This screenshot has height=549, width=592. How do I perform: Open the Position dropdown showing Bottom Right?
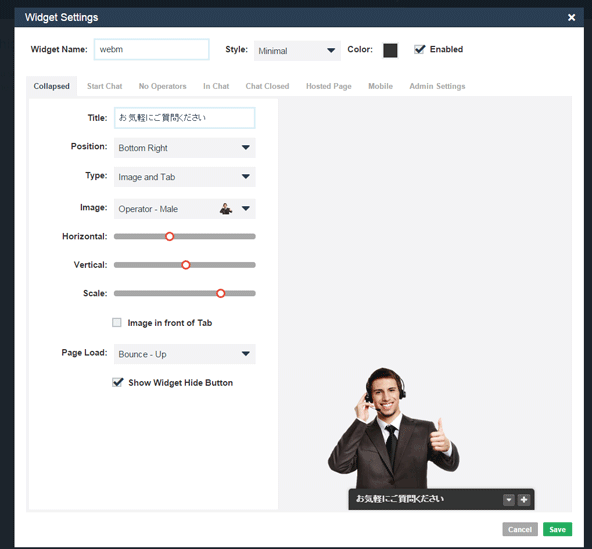tap(185, 148)
